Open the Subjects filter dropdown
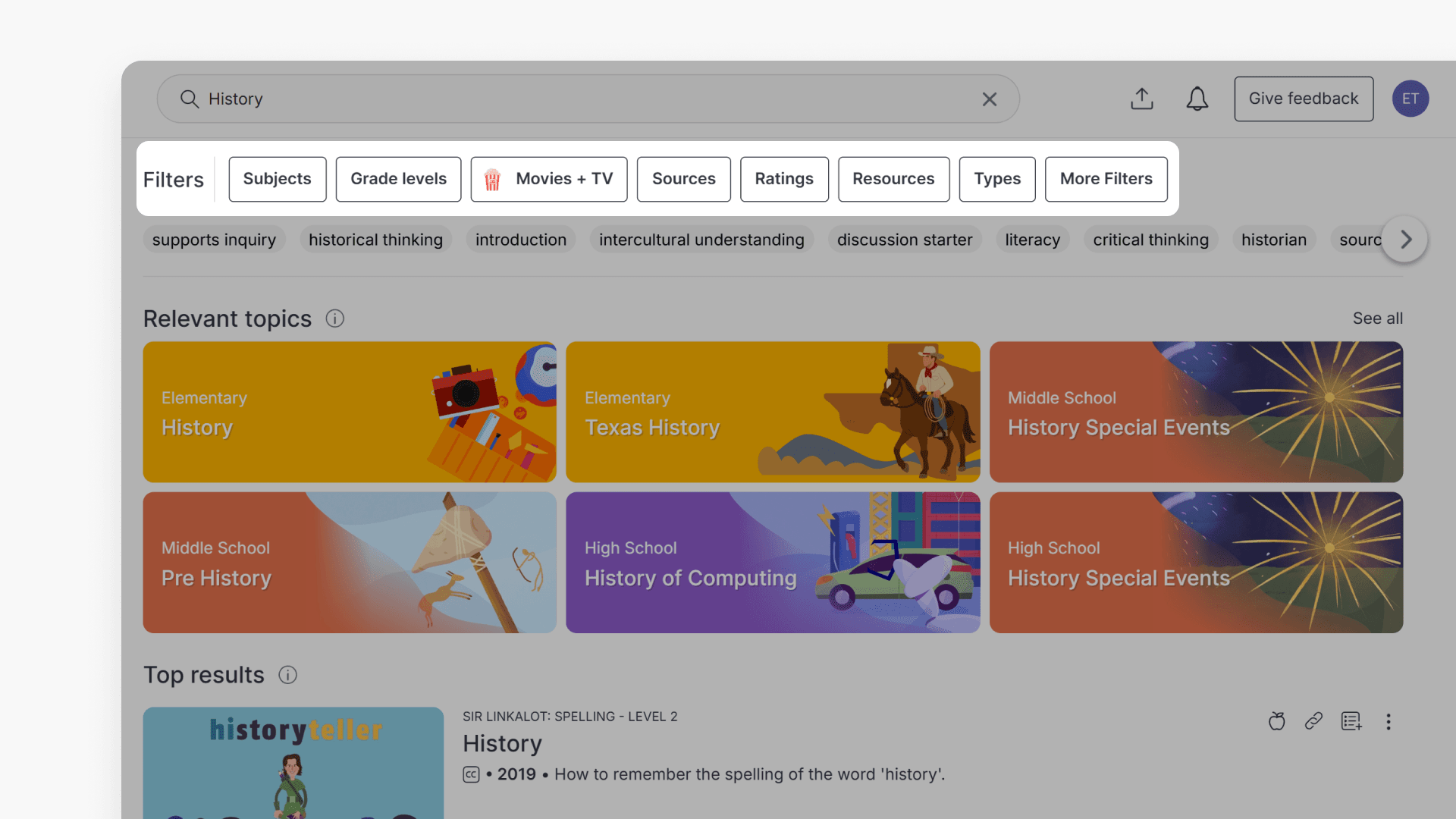Screen dimensions: 1456x819 (x=277, y=179)
